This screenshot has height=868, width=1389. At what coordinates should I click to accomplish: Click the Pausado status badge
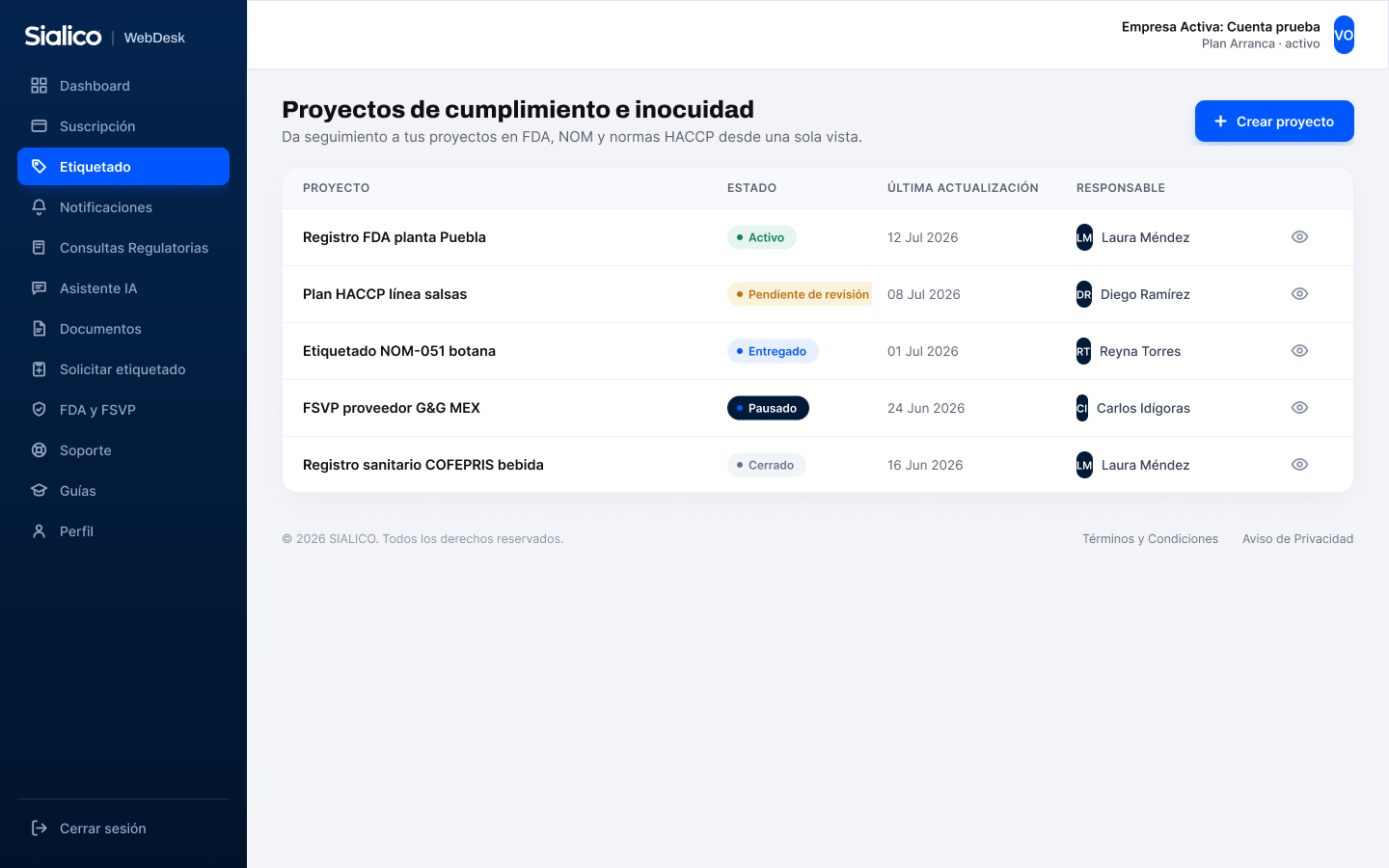click(768, 408)
